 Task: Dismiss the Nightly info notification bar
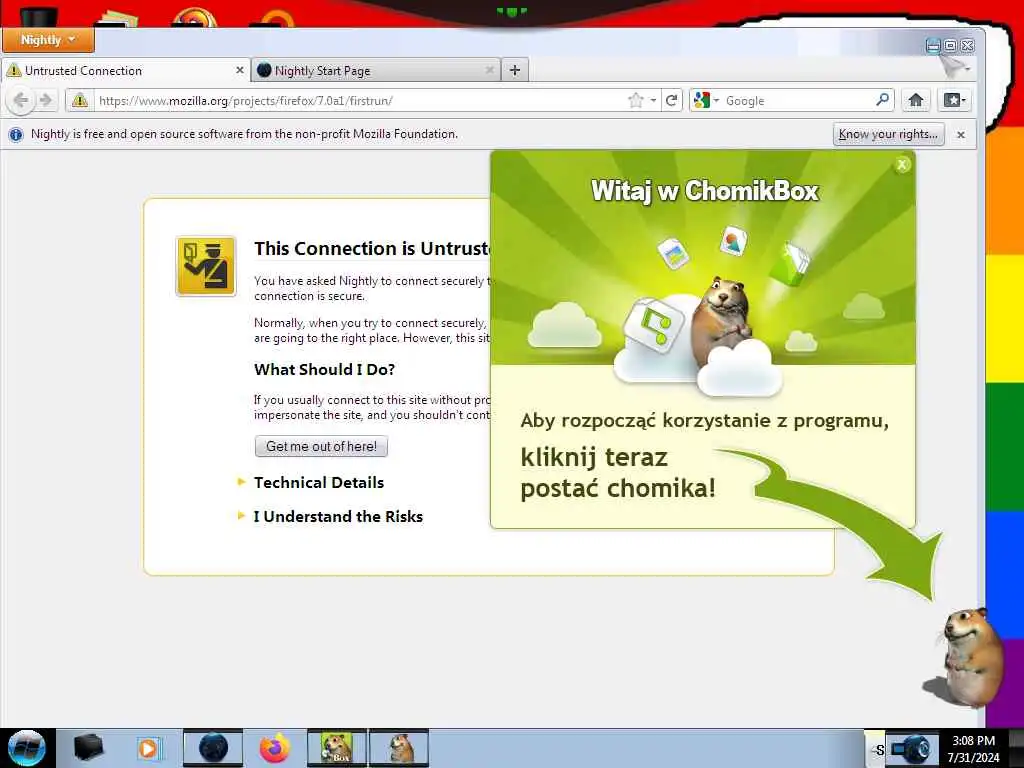[x=961, y=135]
